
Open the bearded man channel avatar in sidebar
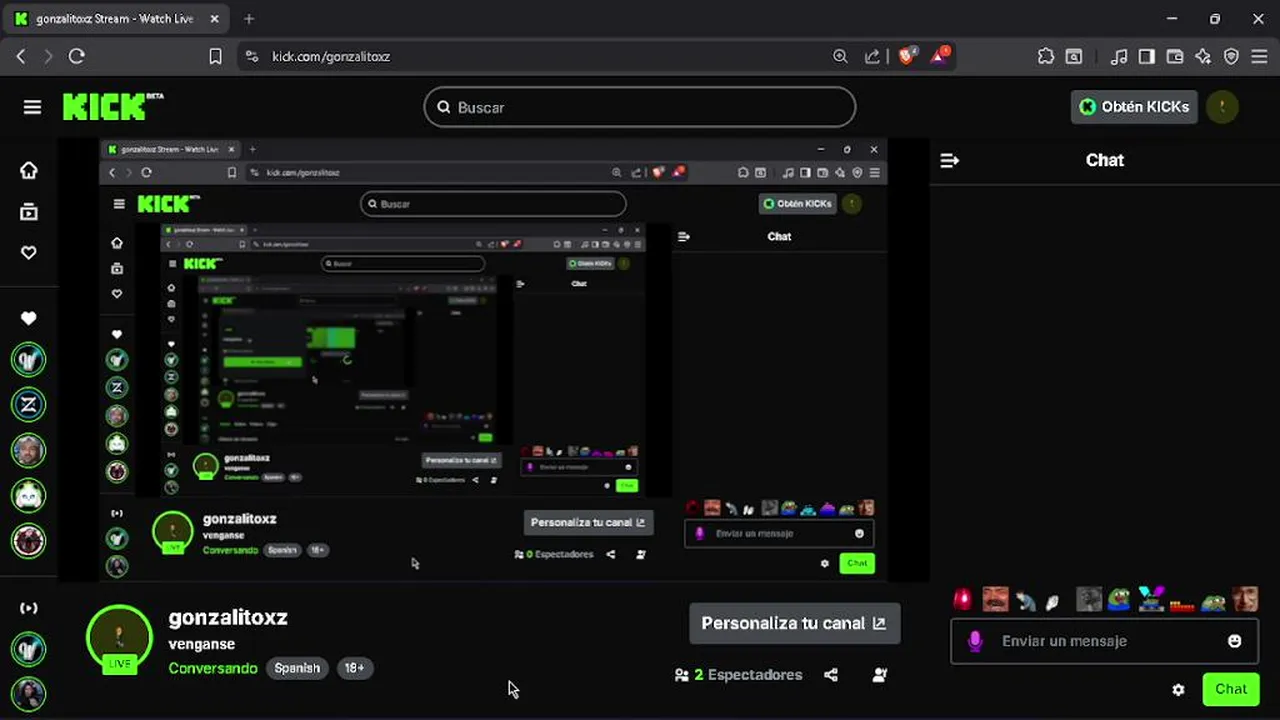coord(29,450)
